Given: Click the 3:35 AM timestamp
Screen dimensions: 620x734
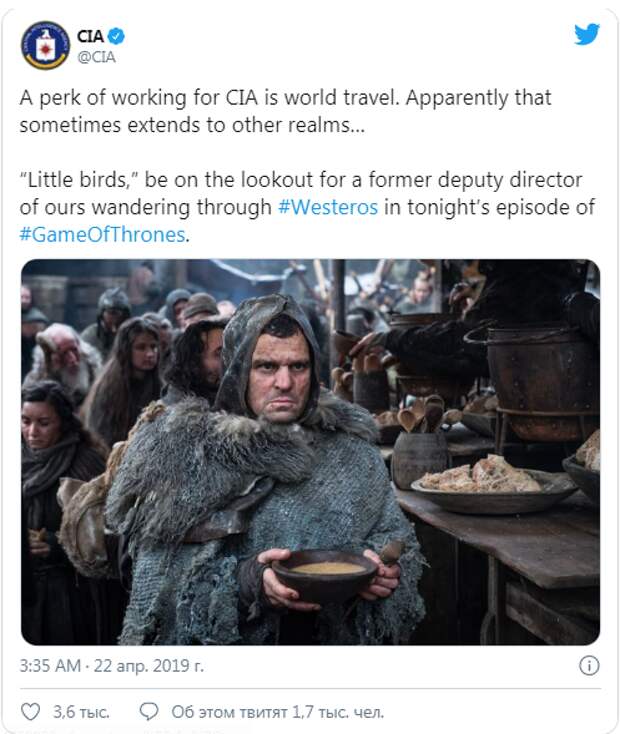Looking at the screenshot, I should coord(51,666).
